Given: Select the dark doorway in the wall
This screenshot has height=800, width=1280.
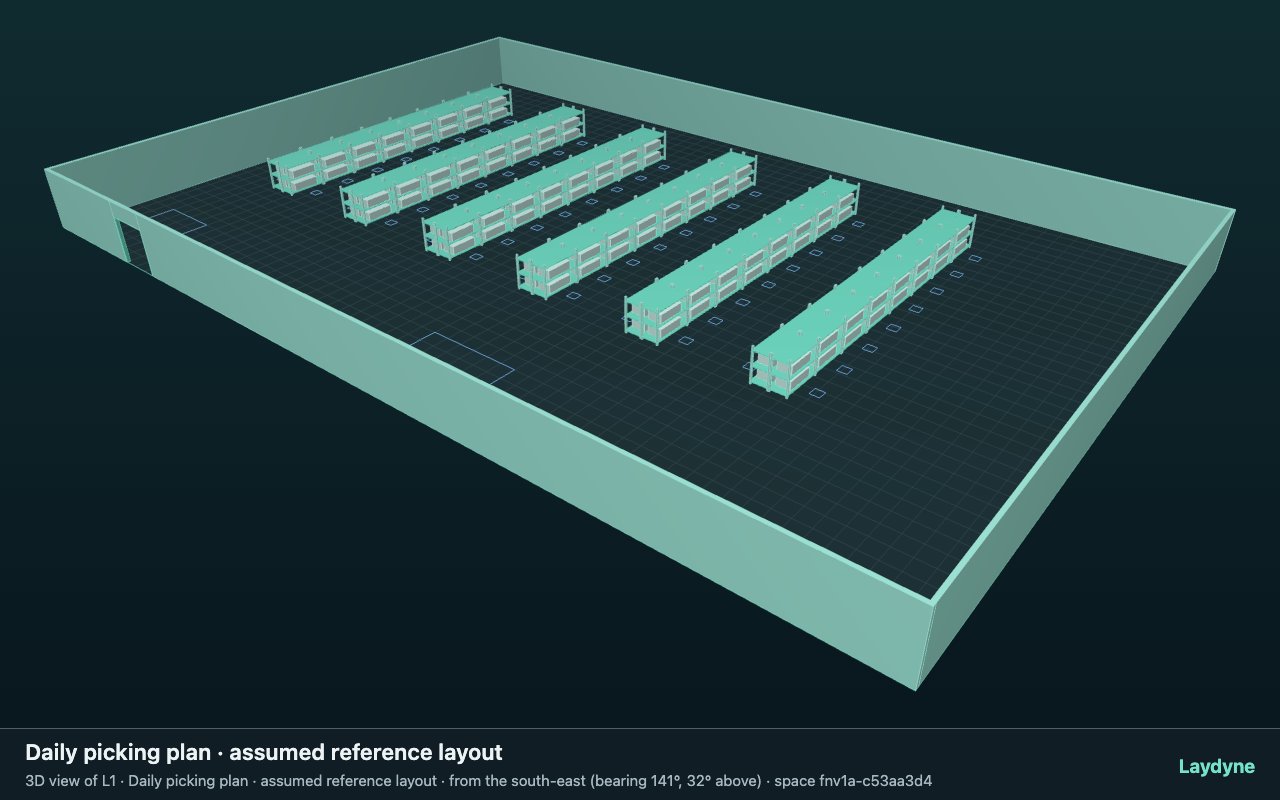Looking at the screenshot, I should pos(134,248).
